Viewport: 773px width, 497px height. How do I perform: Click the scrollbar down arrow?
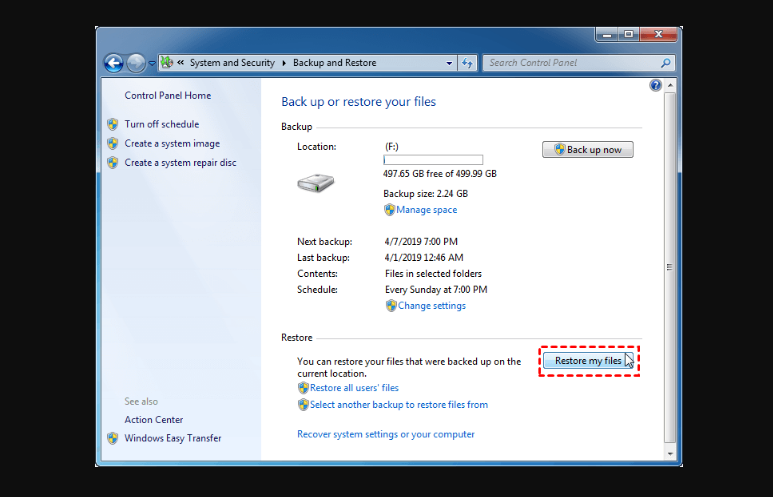(670, 454)
